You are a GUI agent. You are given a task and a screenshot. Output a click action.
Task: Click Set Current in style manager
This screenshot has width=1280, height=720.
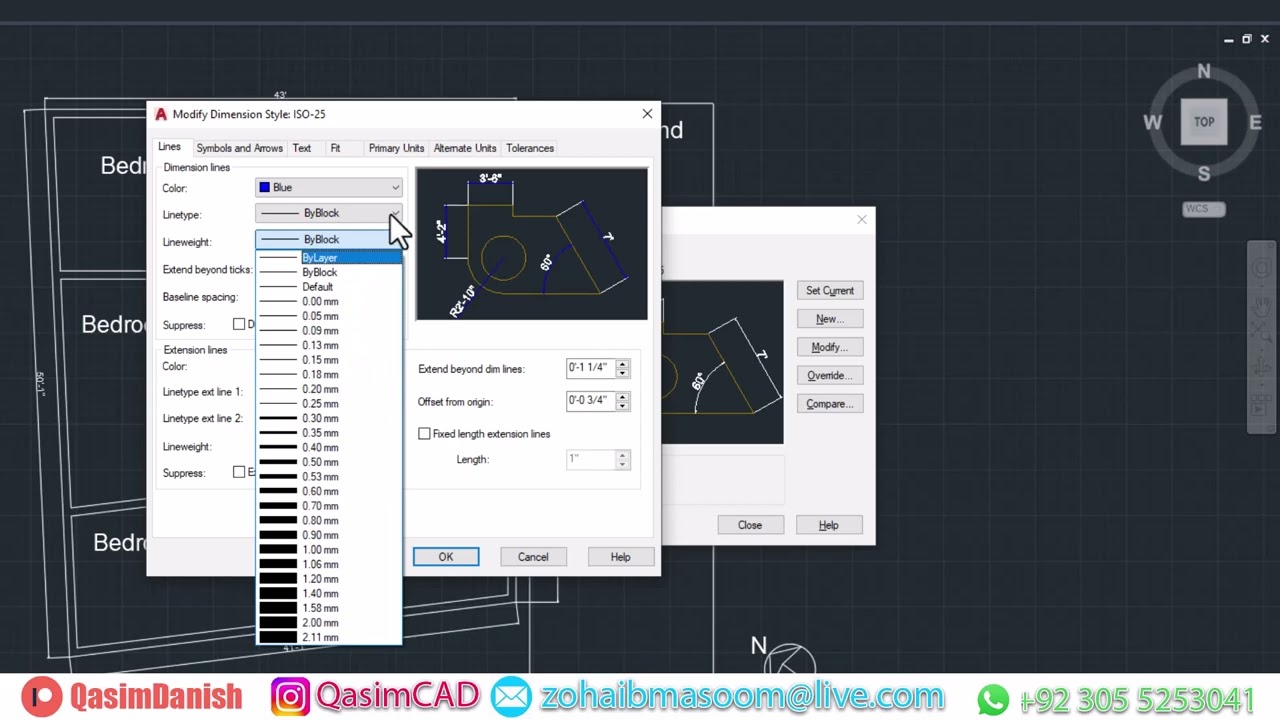(830, 291)
